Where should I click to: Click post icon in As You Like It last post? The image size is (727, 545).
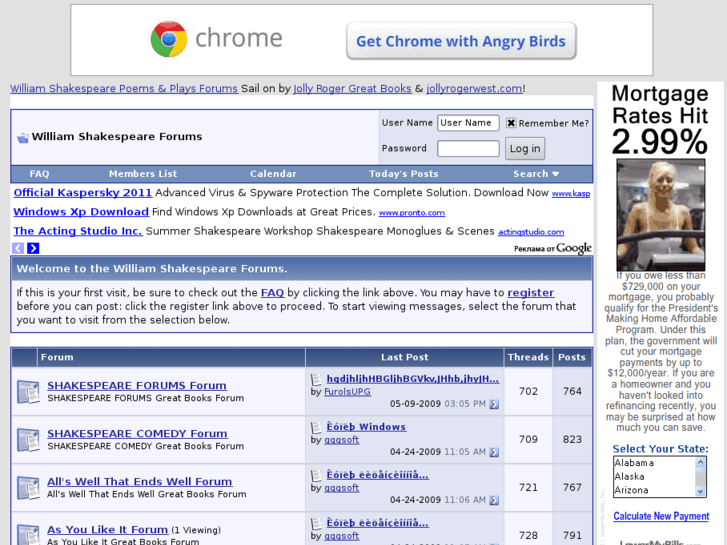tap(316, 524)
